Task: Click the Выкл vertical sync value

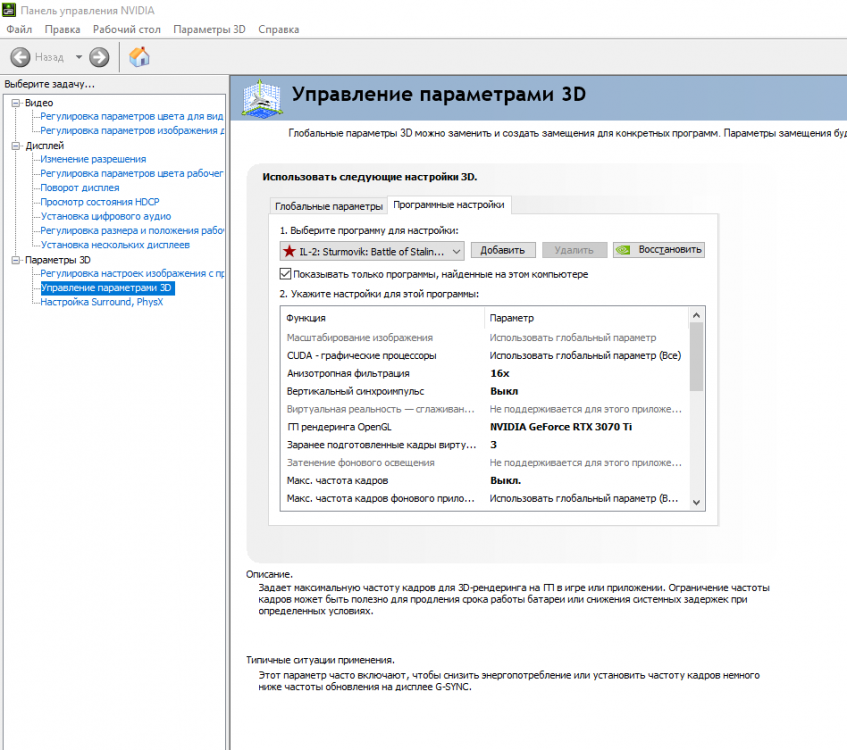Action: 504,391
